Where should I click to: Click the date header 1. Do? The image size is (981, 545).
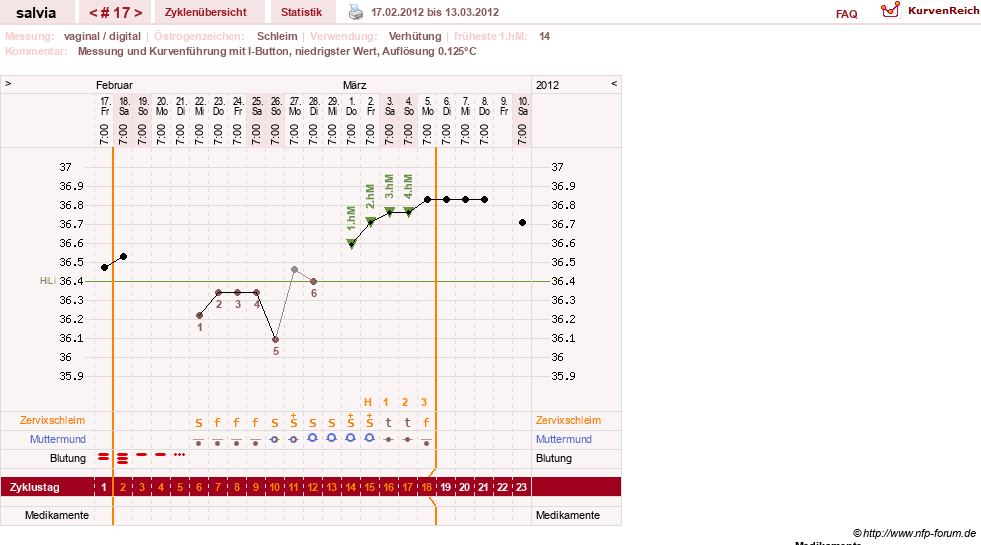coord(352,106)
